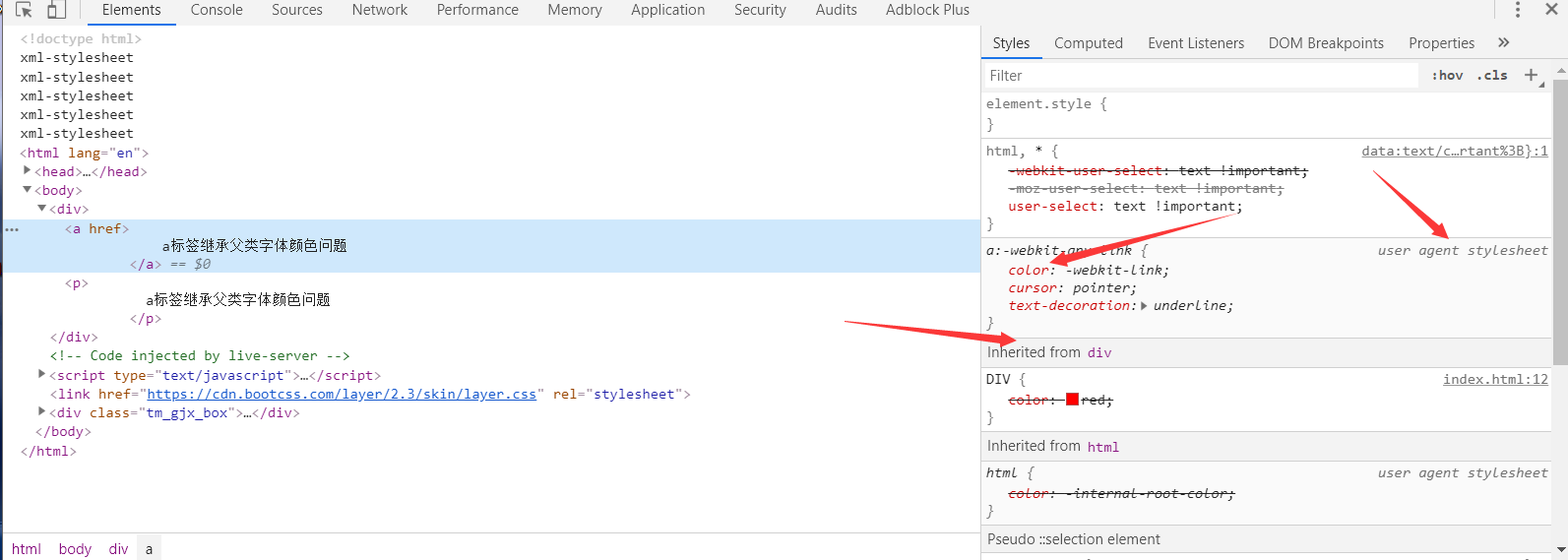Screen dimensions: 1568x560
Task: Select the a breadcrumb item
Action: coord(149,548)
